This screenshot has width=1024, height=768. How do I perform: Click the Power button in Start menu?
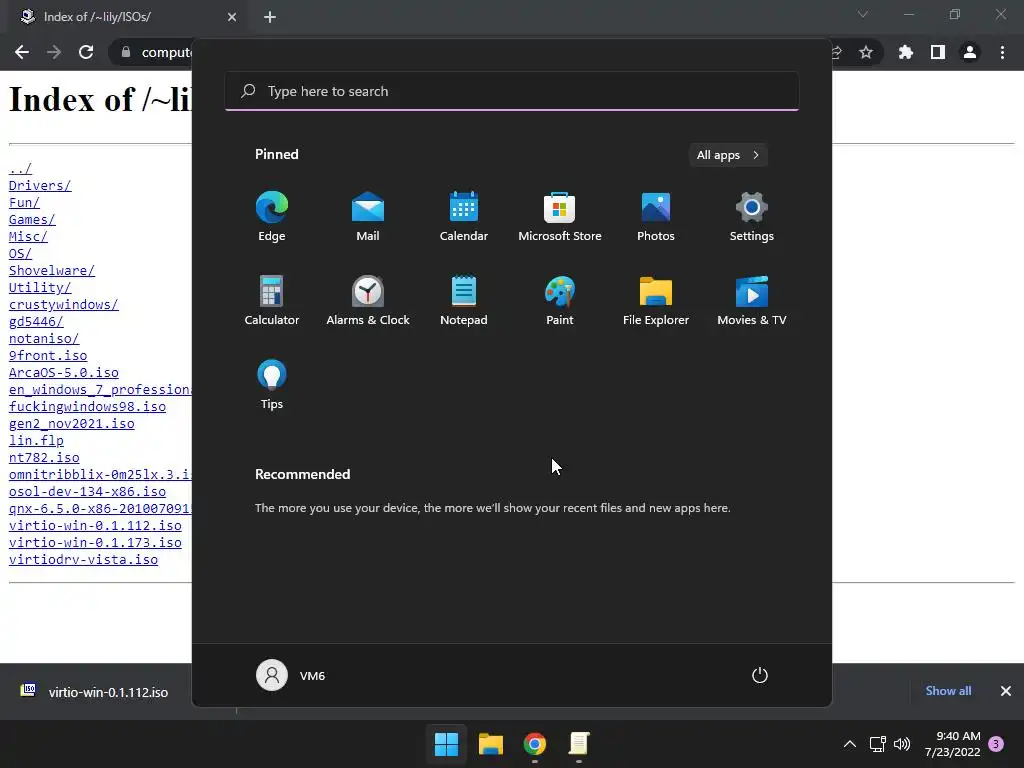point(760,675)
